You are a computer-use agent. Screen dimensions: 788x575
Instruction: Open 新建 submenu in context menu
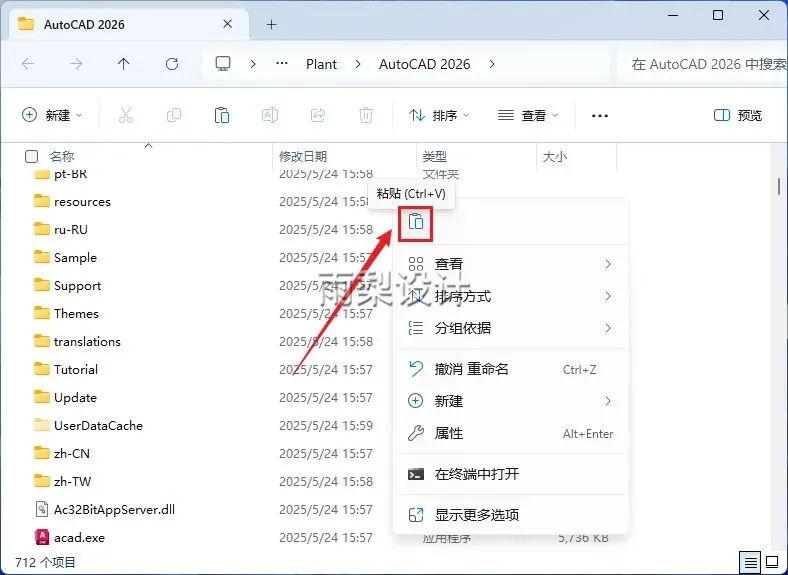(x=511, y=401)
